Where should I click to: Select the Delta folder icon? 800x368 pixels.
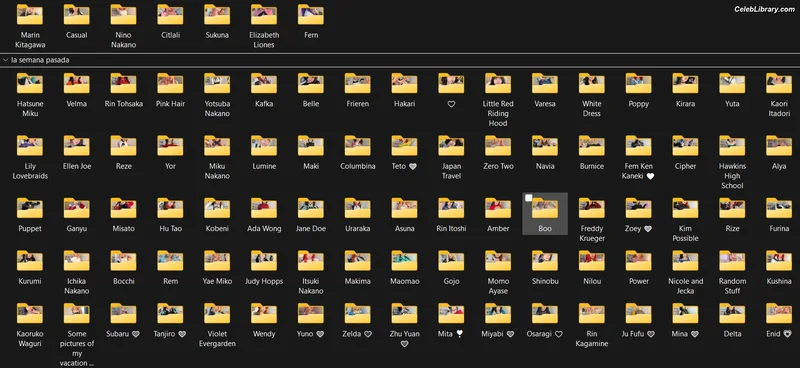732,313
